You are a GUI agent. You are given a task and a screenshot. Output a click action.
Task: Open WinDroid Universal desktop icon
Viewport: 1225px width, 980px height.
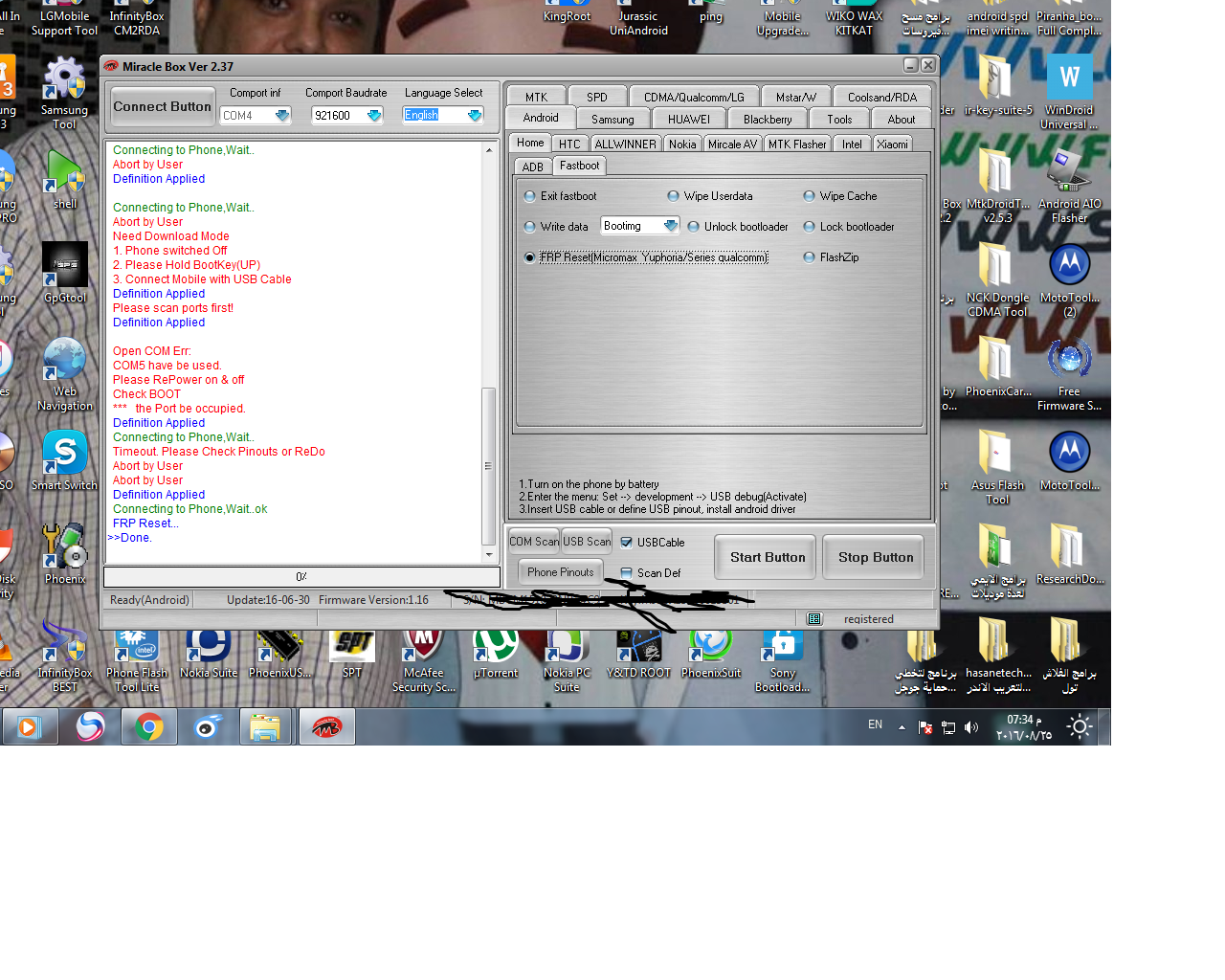click(x=1069, y=92)
